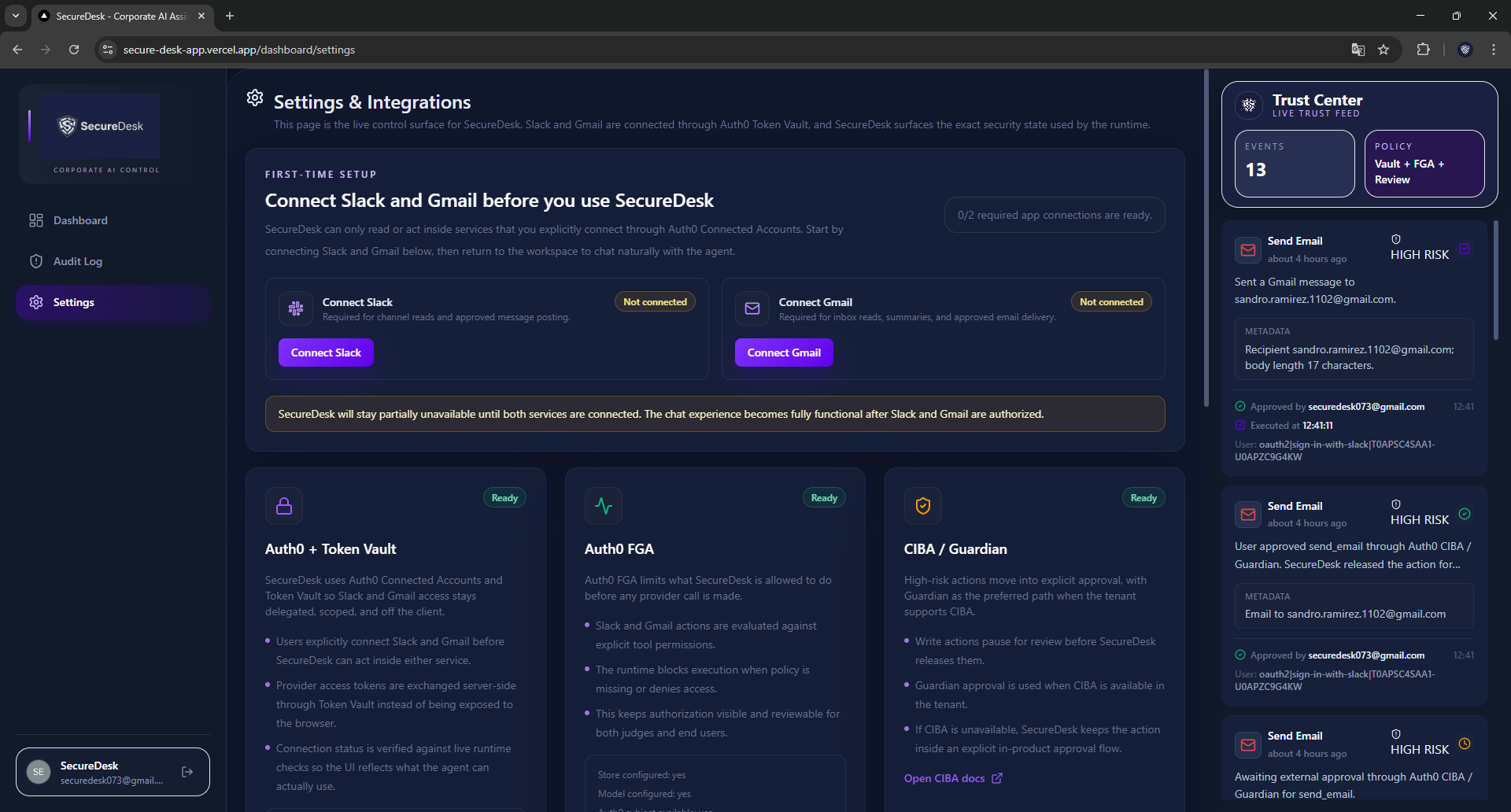The width and height of the screenshot is (1511, 812).
Task: Open a new browser tab with plus
Action: [230, 16]
